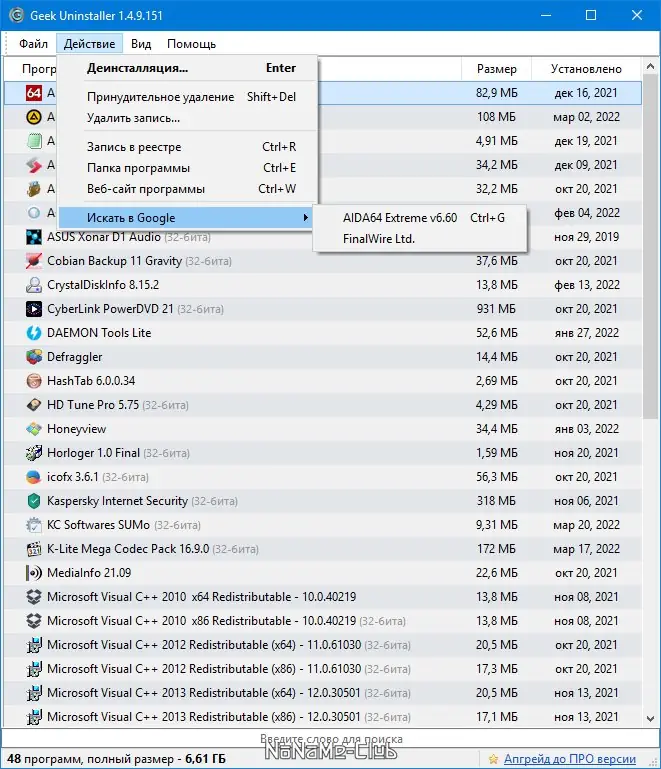The height and width of the screenshot is (769, 661).
Task: Select Принудительное удаление menu entry
Action: coord(188,97)
